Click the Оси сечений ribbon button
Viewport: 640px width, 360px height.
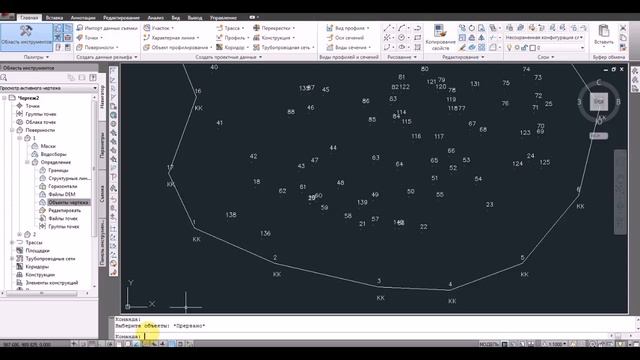tap(345, 38)
